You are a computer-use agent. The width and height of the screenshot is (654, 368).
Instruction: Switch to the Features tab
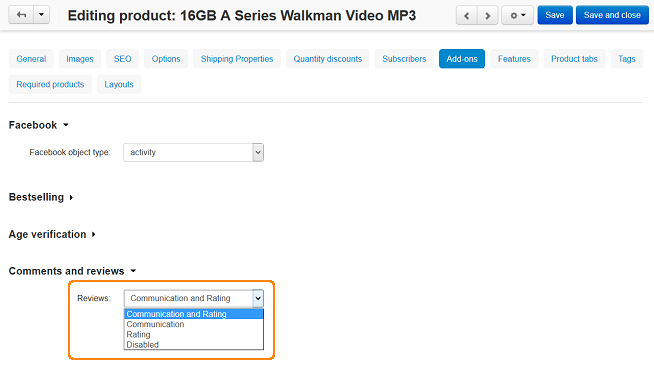point(514,59)
